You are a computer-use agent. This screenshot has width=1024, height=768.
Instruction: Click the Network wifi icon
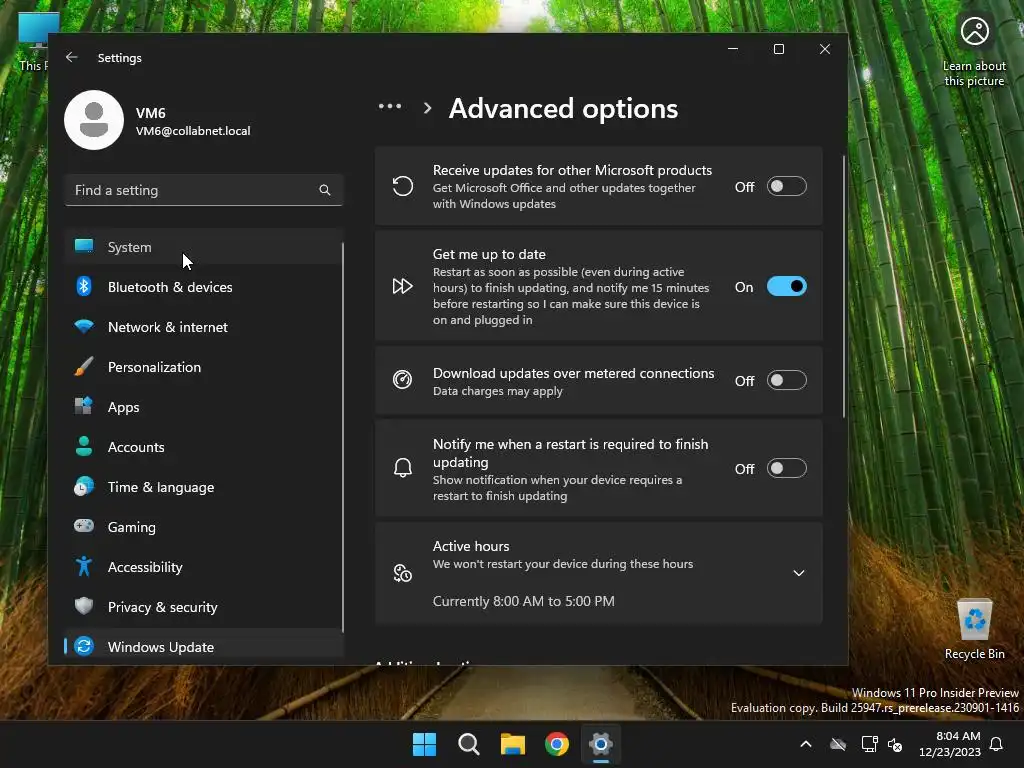pos(84,326)
